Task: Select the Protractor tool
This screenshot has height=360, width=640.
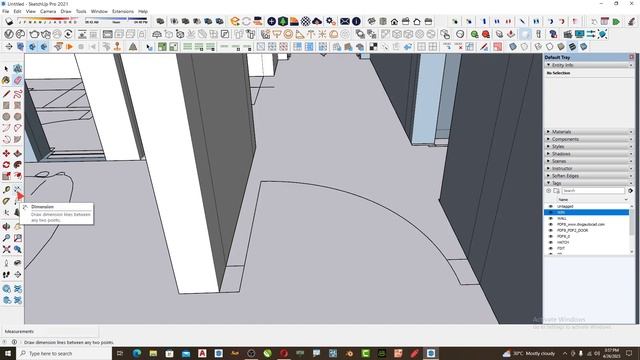Action: pos(6,201)
